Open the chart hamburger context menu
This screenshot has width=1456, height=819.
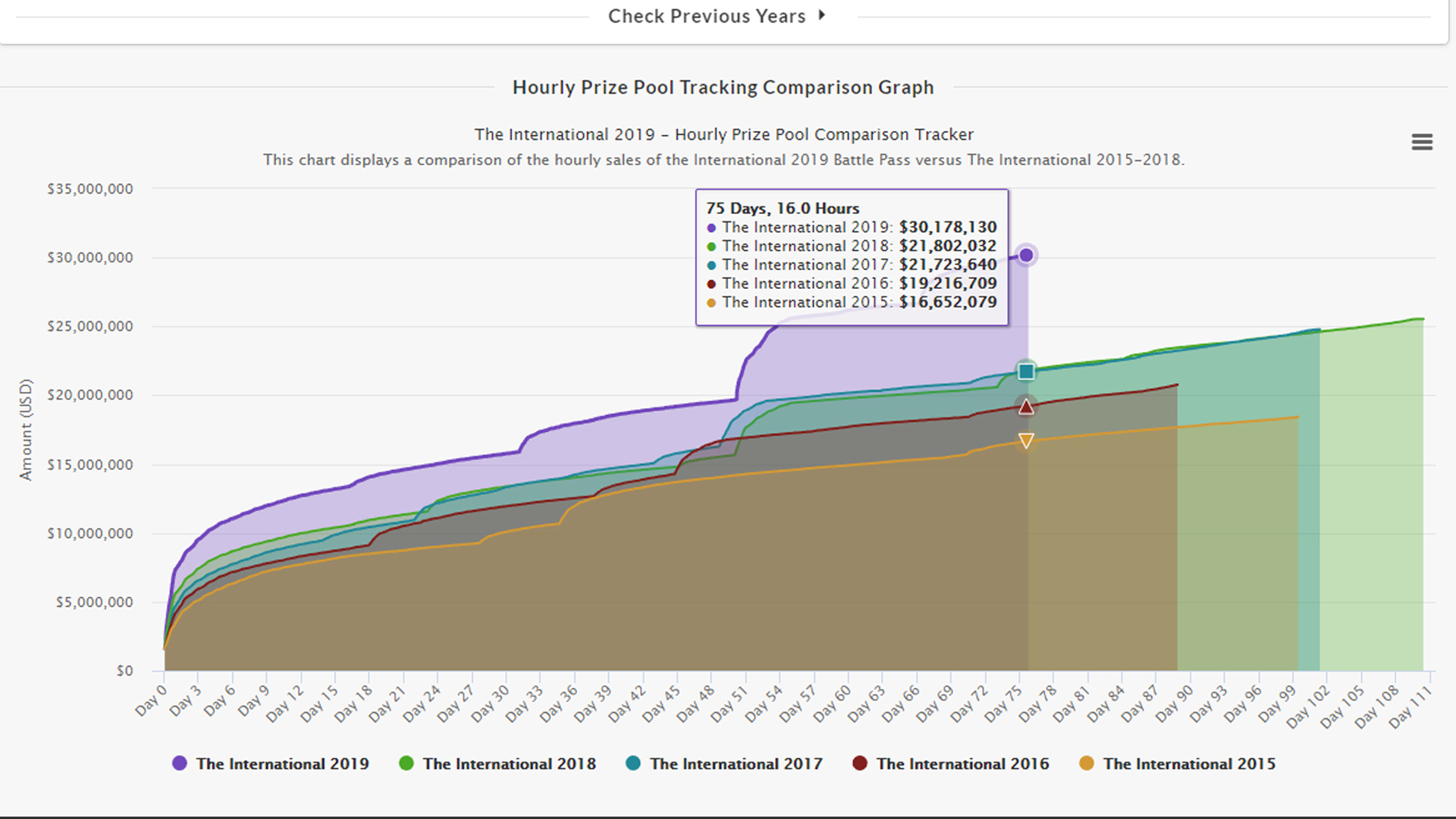(1421, 142)
